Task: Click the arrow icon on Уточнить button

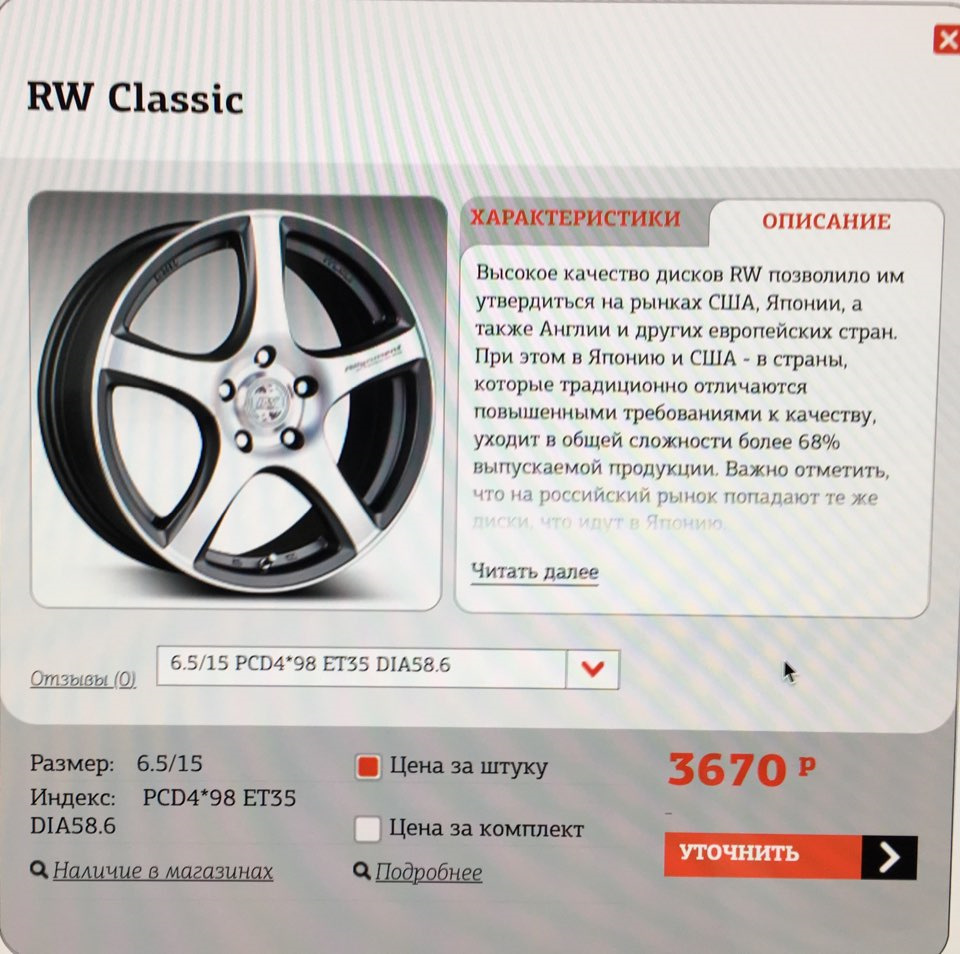Action: 889,857
